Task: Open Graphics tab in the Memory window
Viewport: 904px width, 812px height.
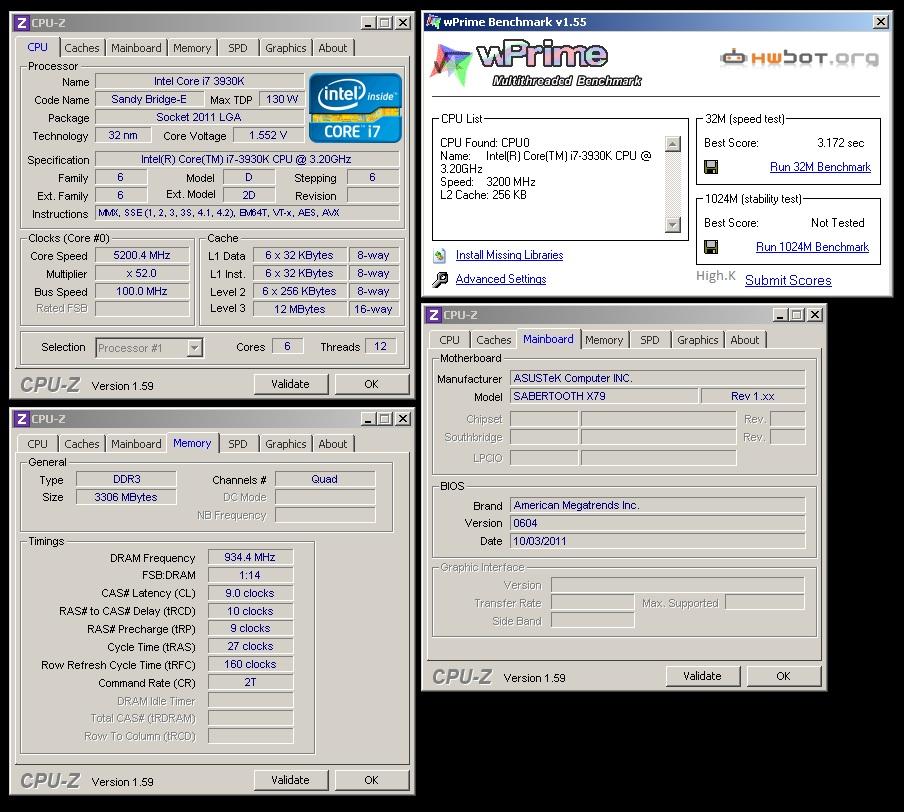Action: point(285,444)
